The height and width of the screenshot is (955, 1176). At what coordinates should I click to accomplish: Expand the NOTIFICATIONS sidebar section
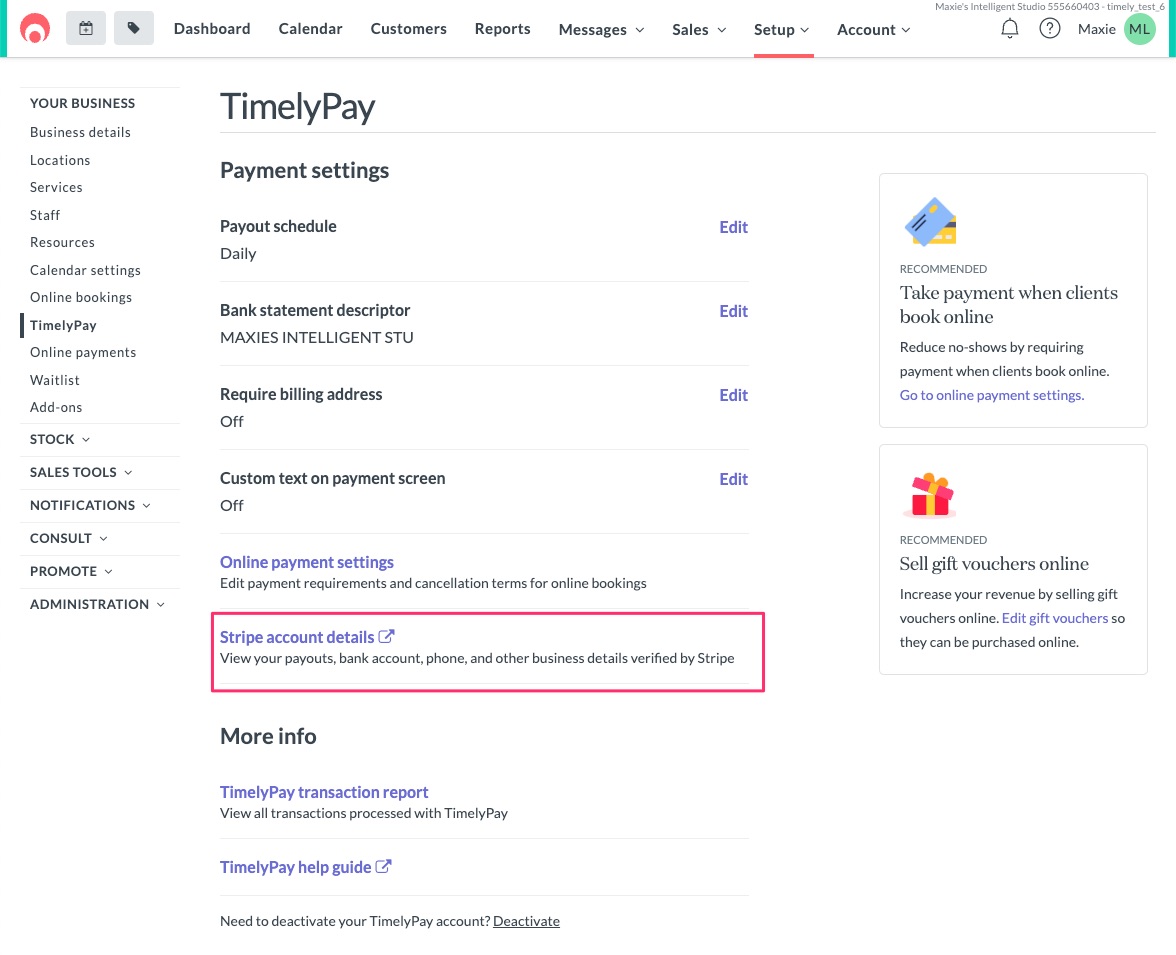[x=90, y=505]
